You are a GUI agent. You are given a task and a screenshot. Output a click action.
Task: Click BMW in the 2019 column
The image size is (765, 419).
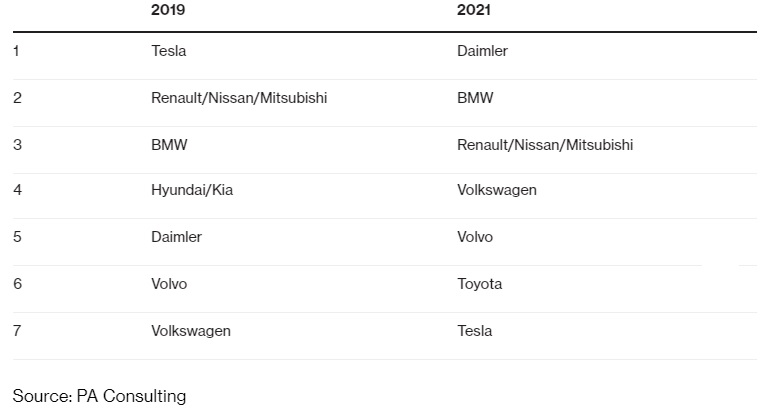tap(169, 144)
